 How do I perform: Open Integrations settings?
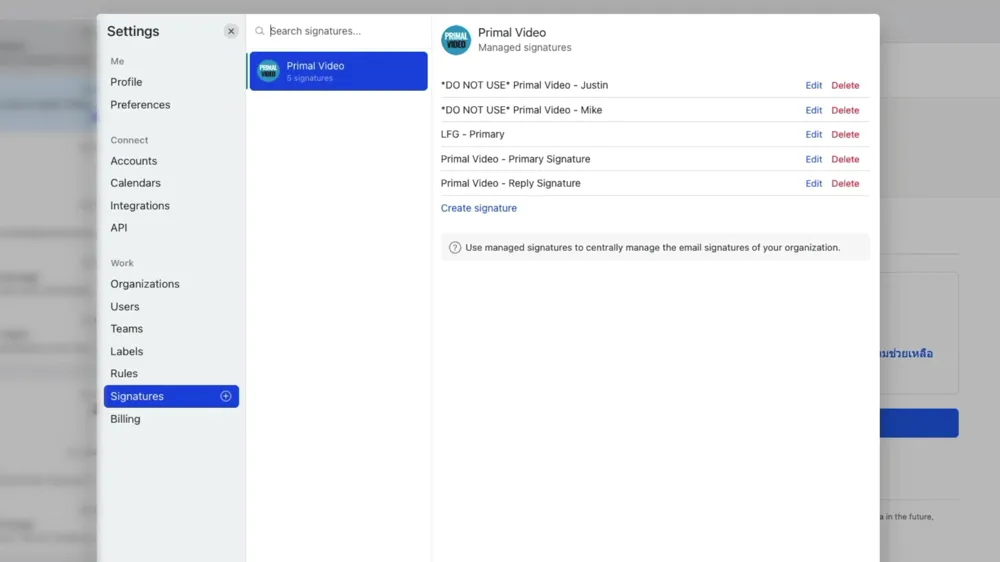pyautogui.click(x=140, y=206)
